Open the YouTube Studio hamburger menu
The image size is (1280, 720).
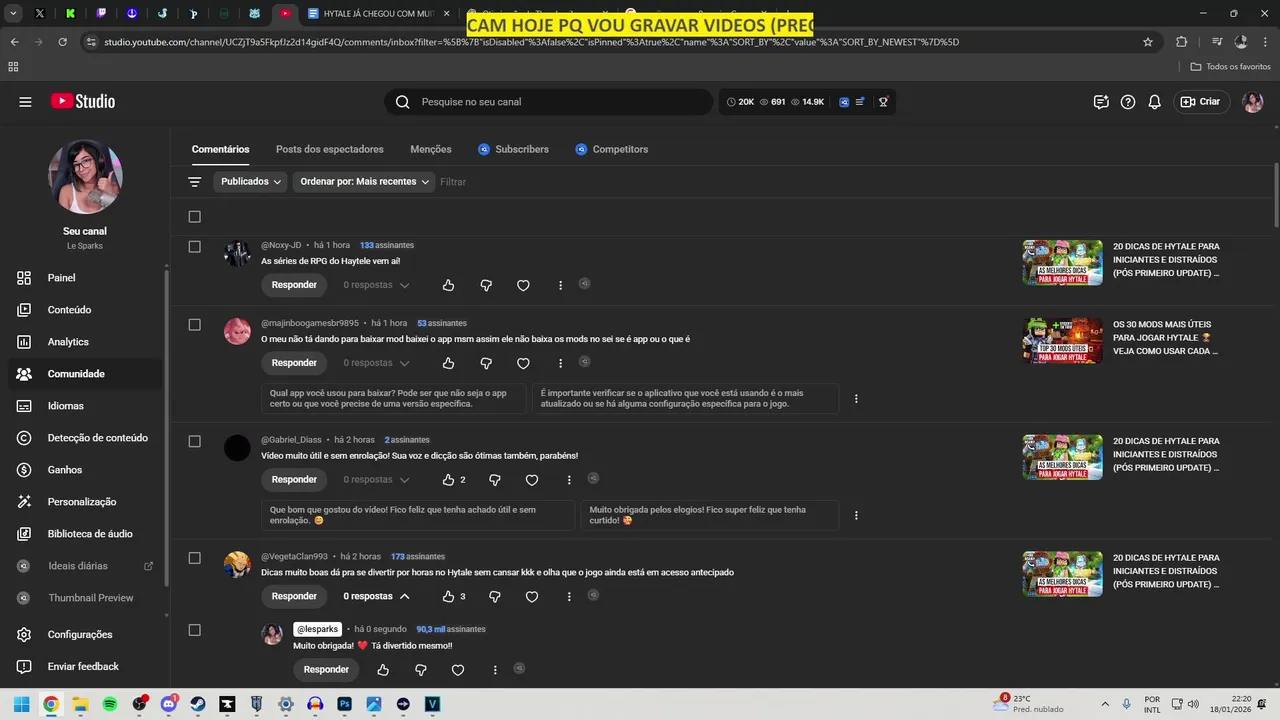[25, 102]
